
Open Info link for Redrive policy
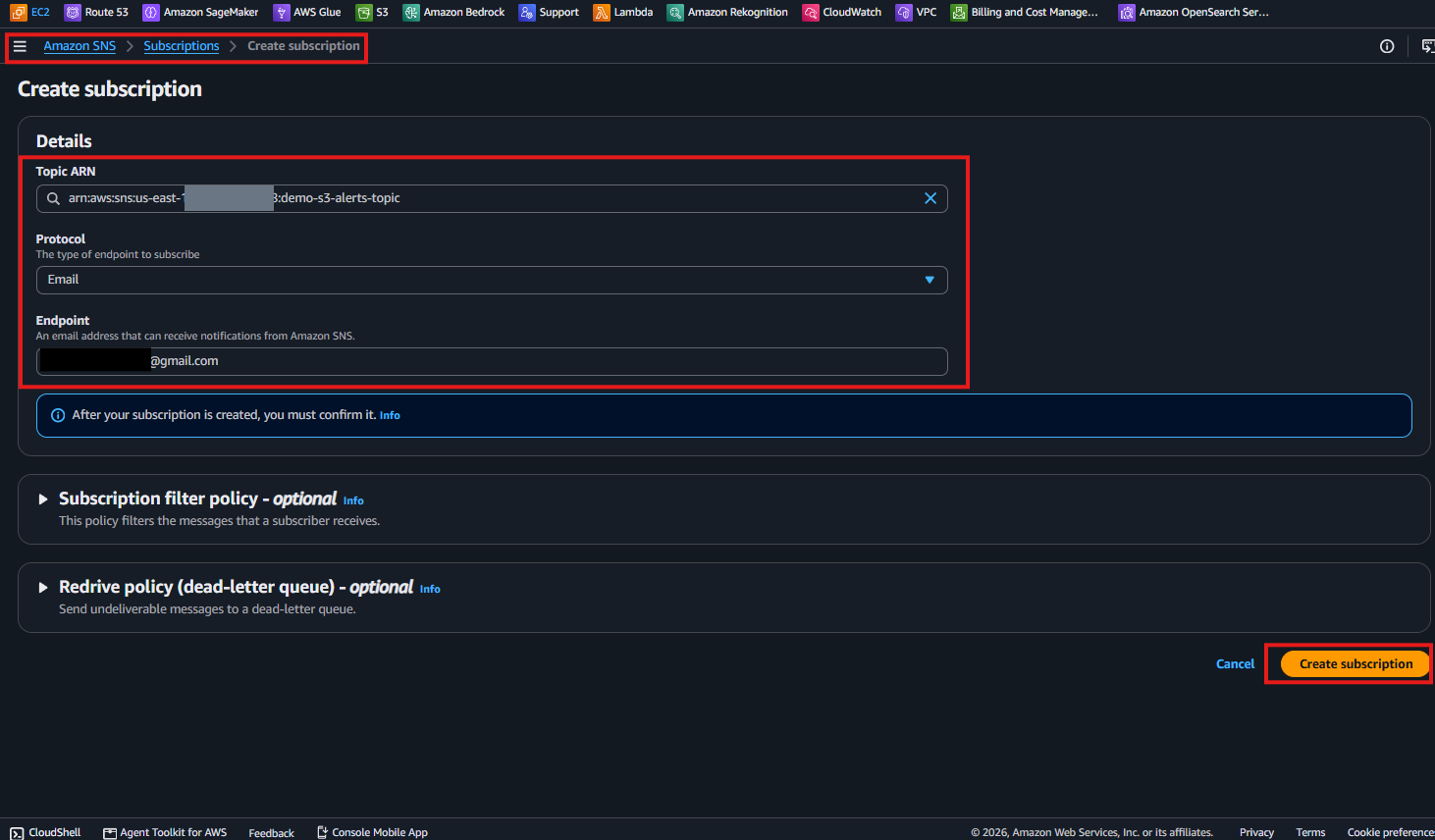(430, 589)
